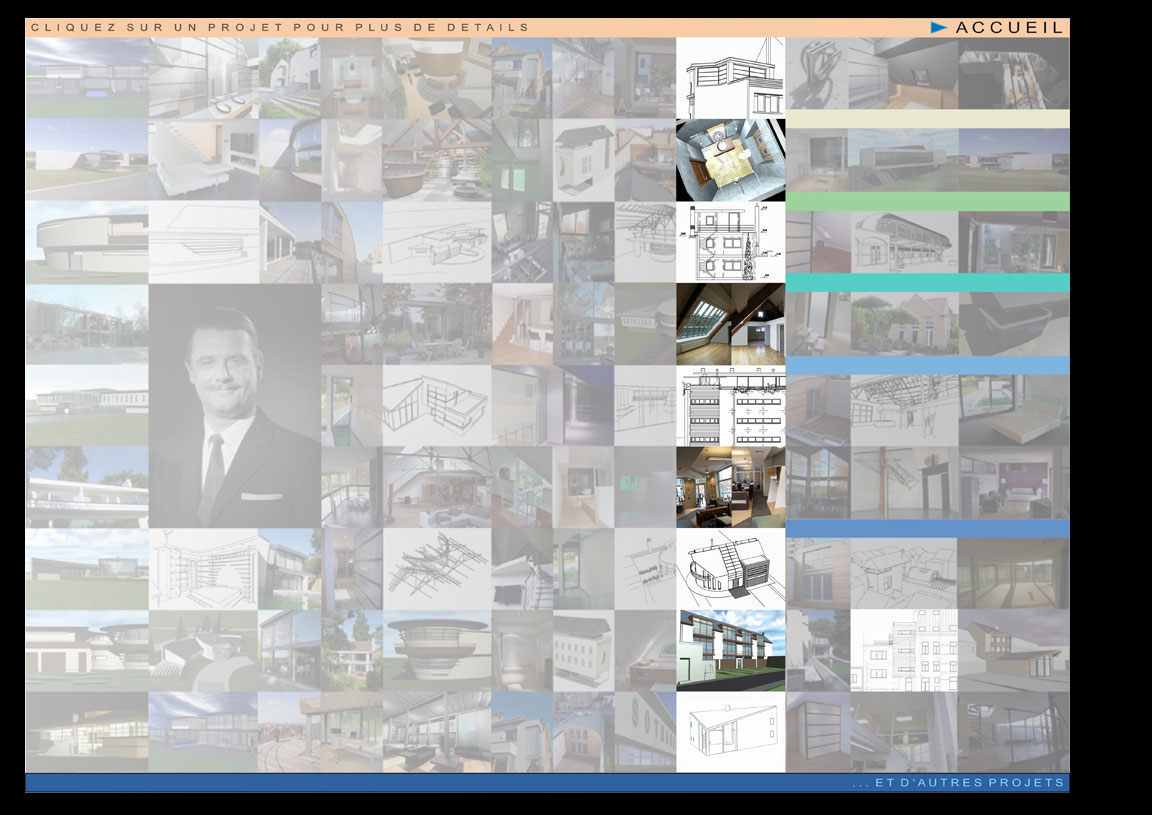
Task: Select the top-view interior render with yellow checkered floor
Action: pos(730,160)
